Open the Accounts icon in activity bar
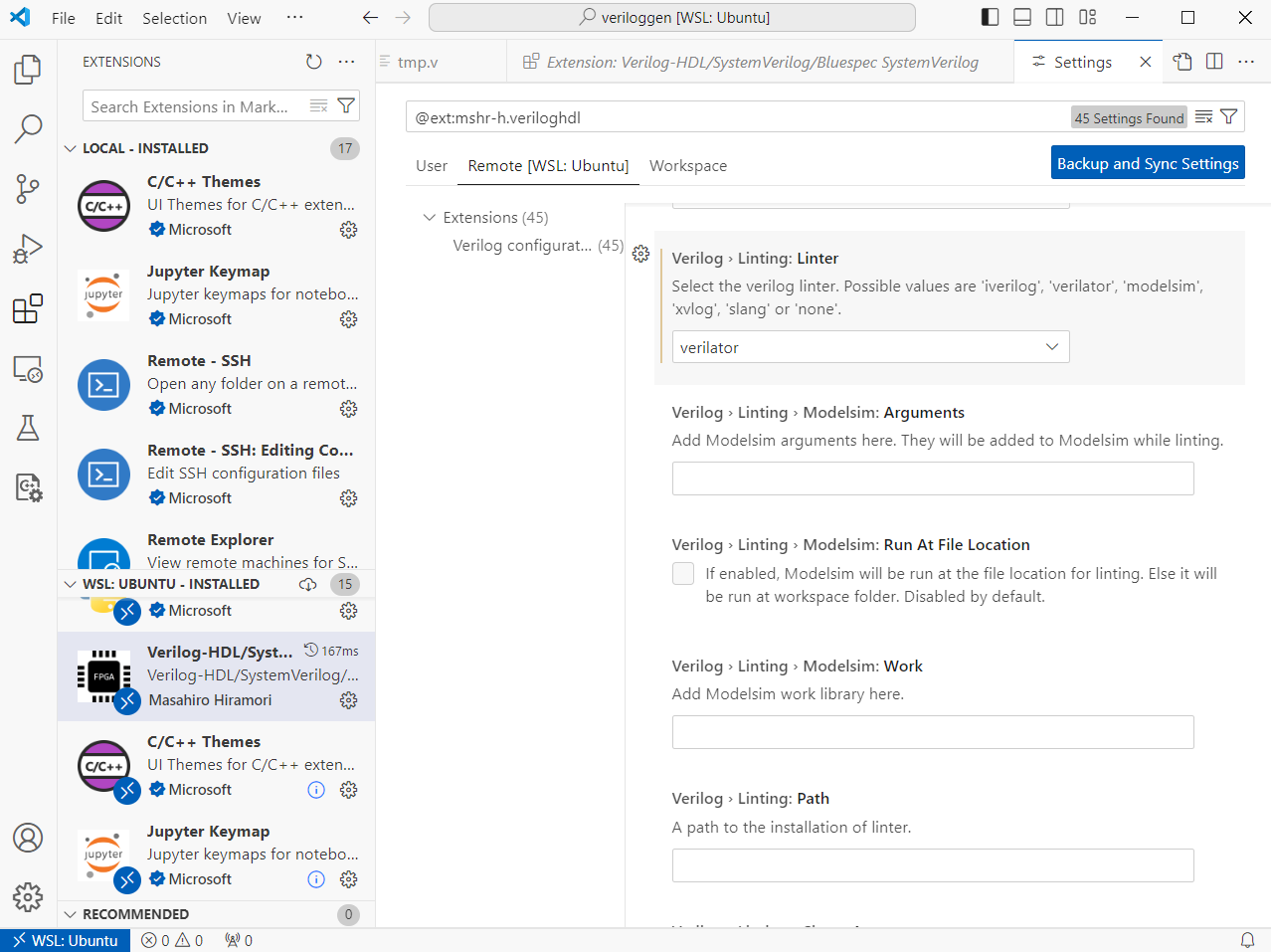The width and height of the screenshot is (1271, 952). pyautogui.click(x=28, y=838)
